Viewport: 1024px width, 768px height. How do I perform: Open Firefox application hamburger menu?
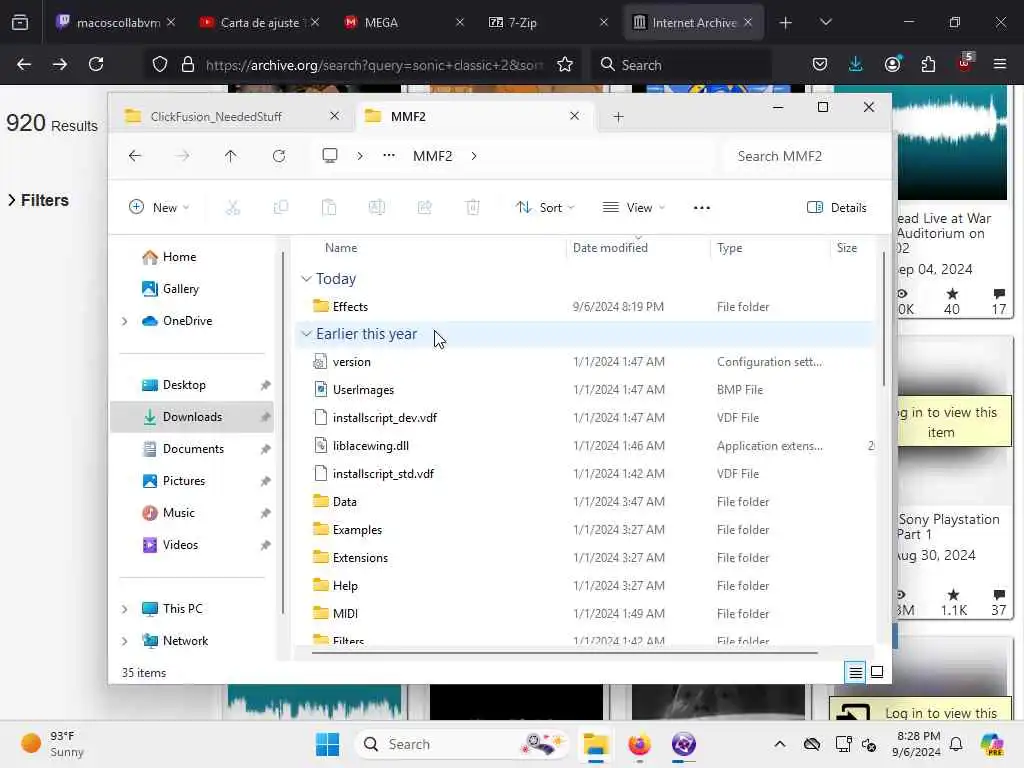click(x=999, y=65)
